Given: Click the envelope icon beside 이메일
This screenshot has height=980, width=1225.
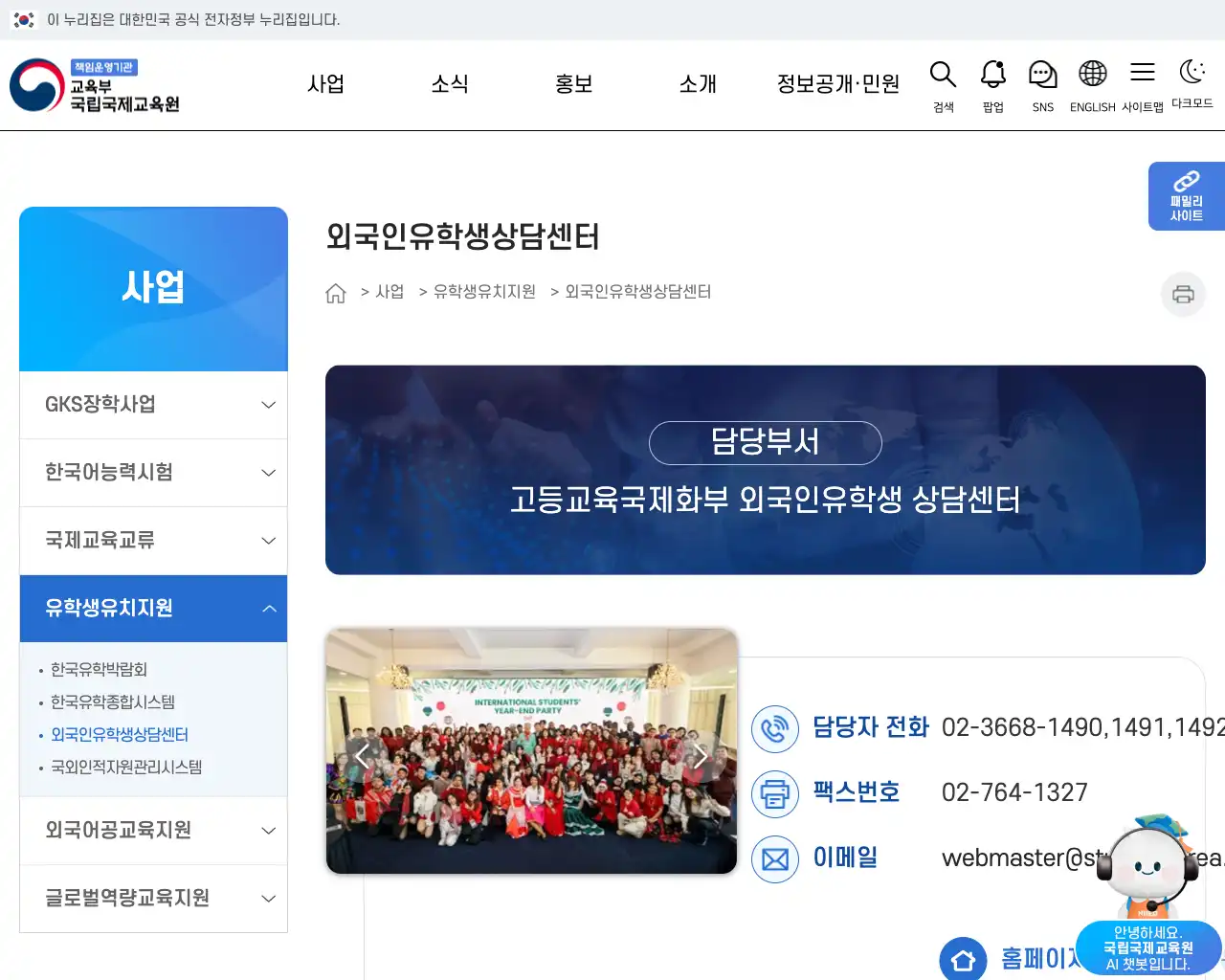Looking at the screenshot, I should point(775,858).
